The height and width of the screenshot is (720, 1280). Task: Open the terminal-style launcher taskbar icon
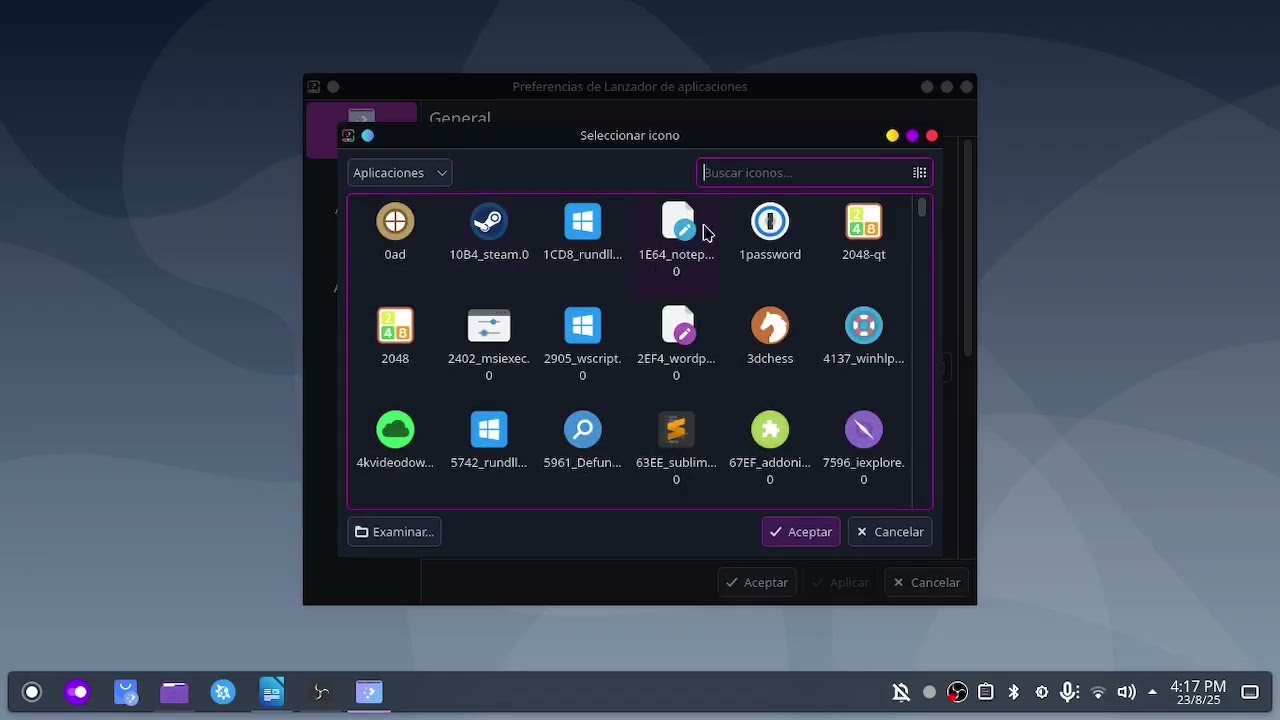pos(369,692)
